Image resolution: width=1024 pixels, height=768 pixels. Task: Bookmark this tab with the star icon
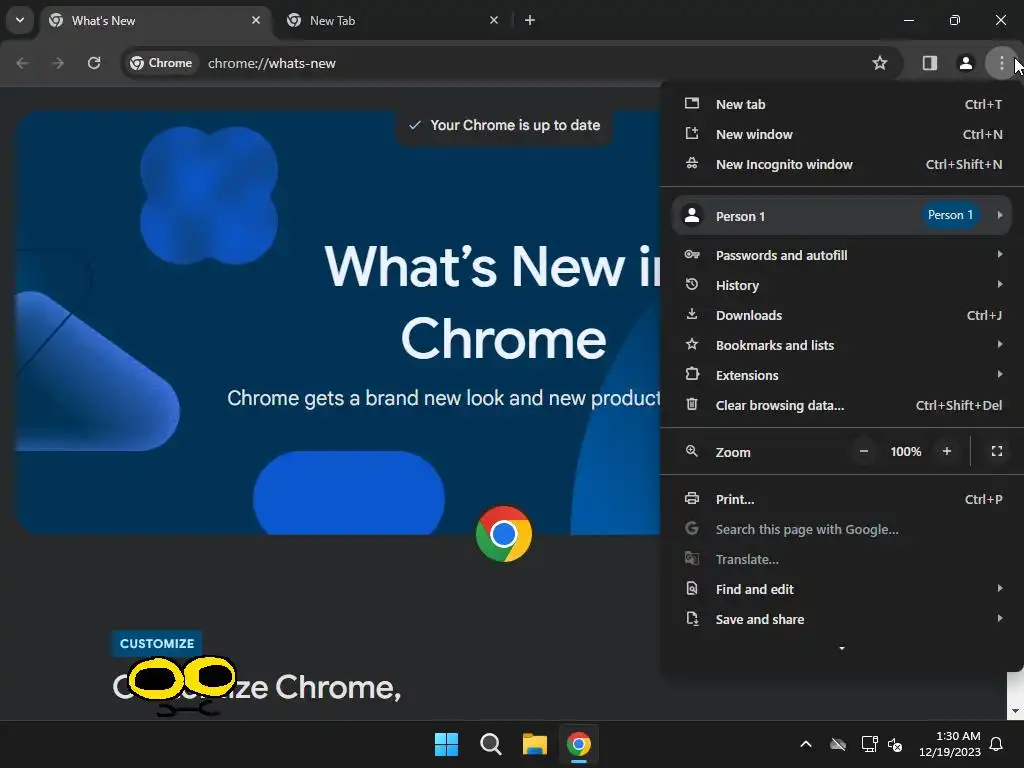(880, 63)
